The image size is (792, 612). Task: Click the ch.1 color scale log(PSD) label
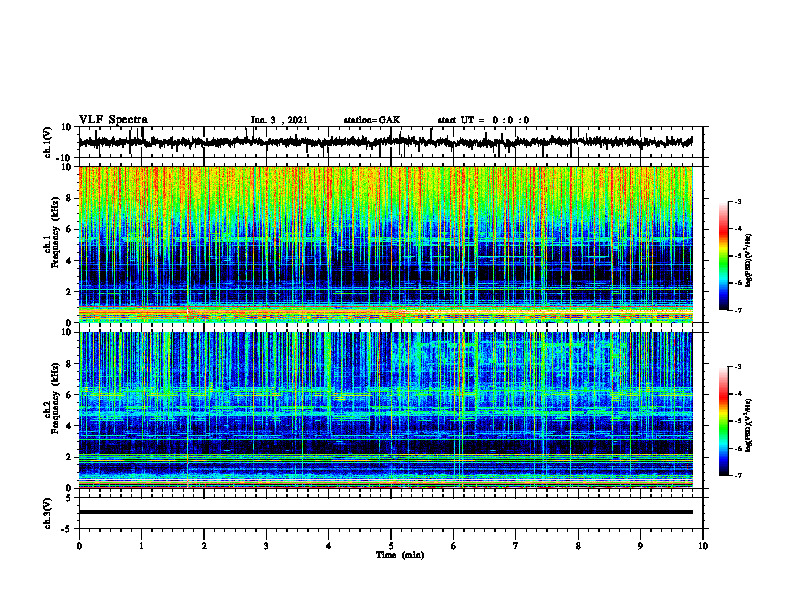749,260
